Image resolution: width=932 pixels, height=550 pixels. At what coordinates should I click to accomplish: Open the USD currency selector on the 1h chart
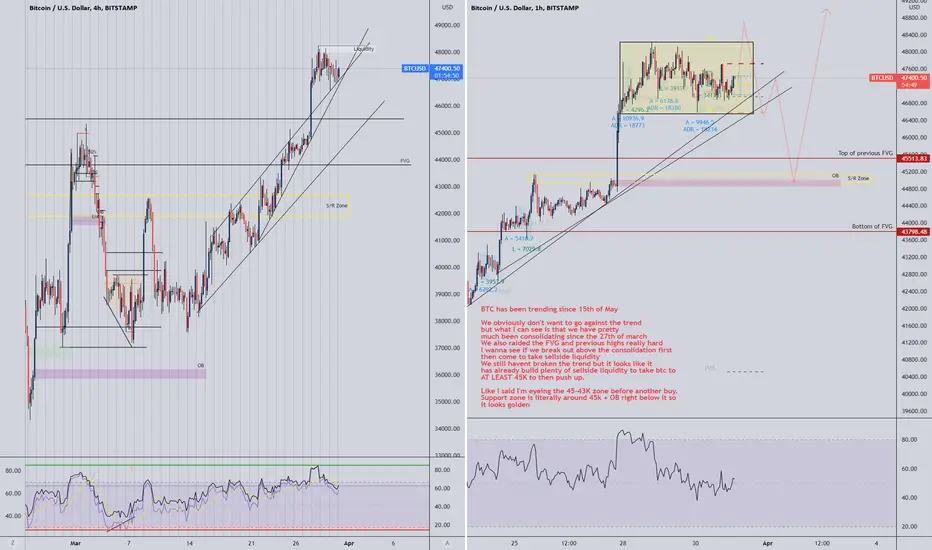[x=914, y=7]
